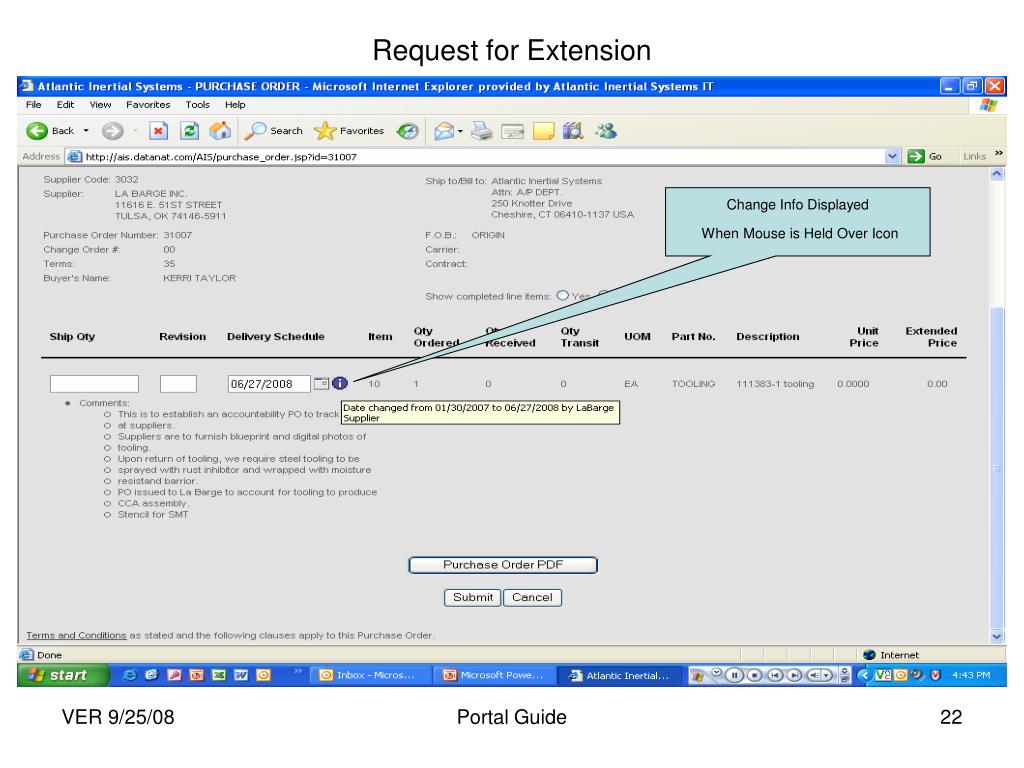
Task: Click the green Back arrow button
Action: tap(37, 131)
